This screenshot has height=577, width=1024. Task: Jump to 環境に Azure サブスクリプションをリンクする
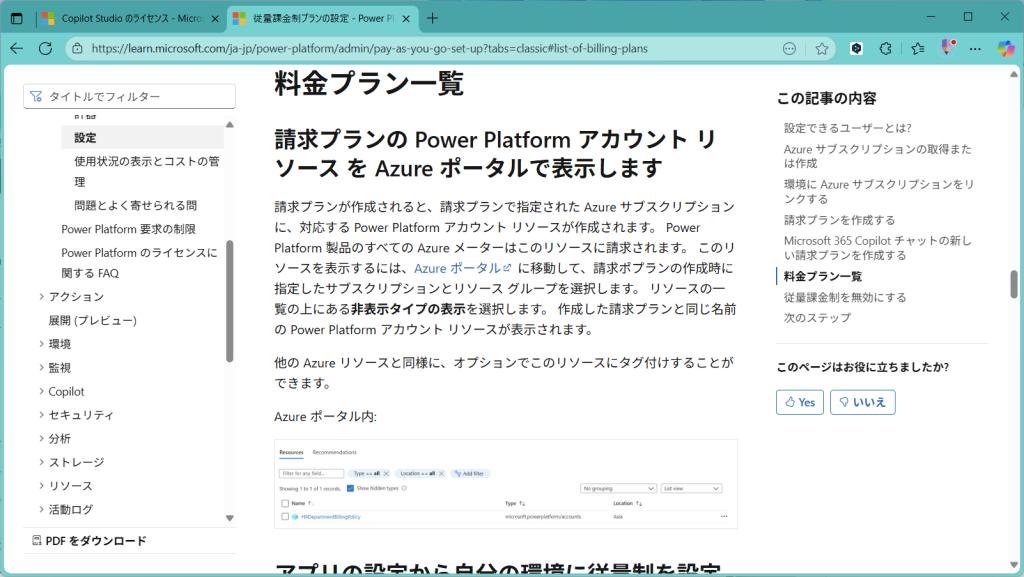pyautogui.click(x=879, y=191)
